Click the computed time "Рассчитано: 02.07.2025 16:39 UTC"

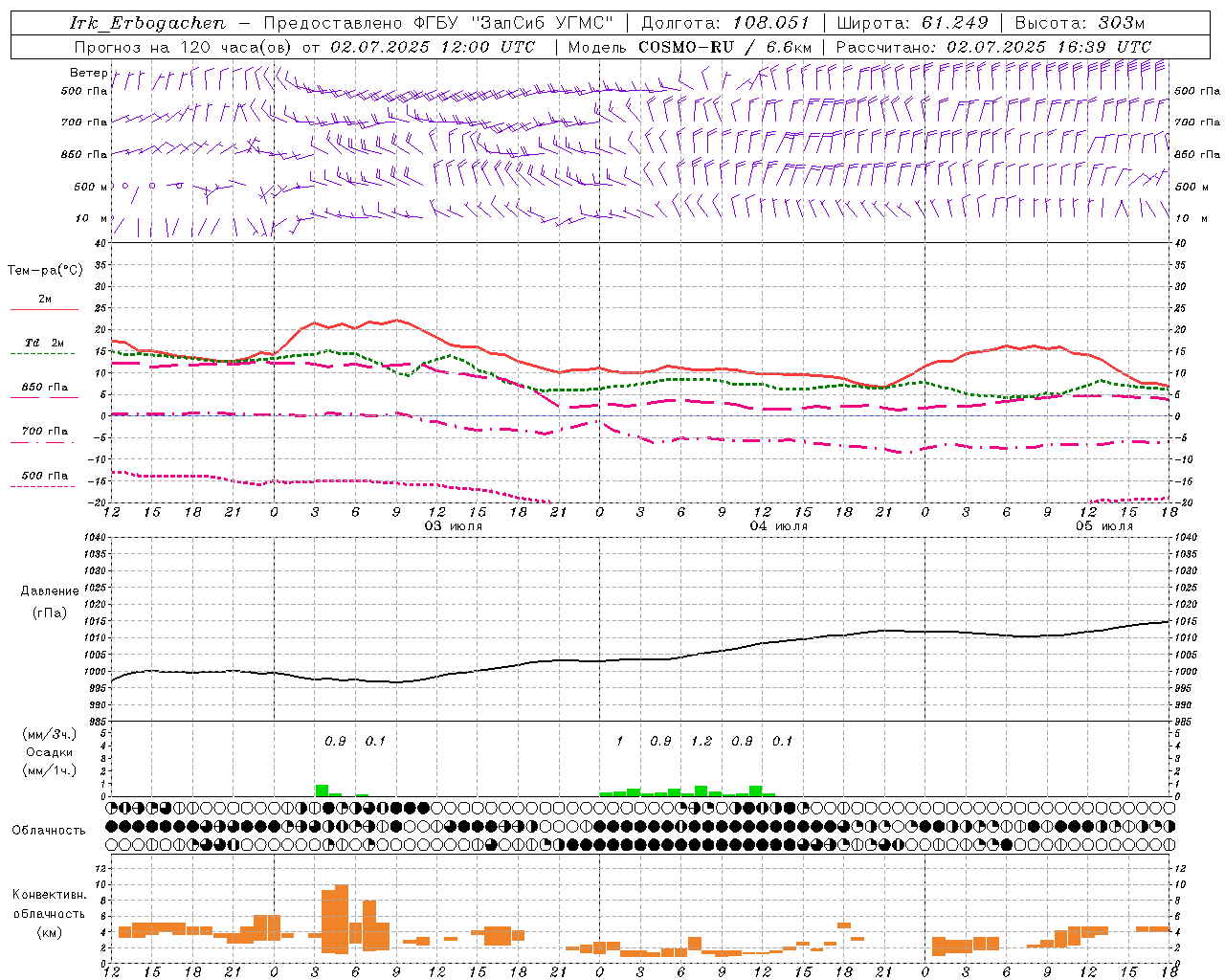tap(993, 47)
